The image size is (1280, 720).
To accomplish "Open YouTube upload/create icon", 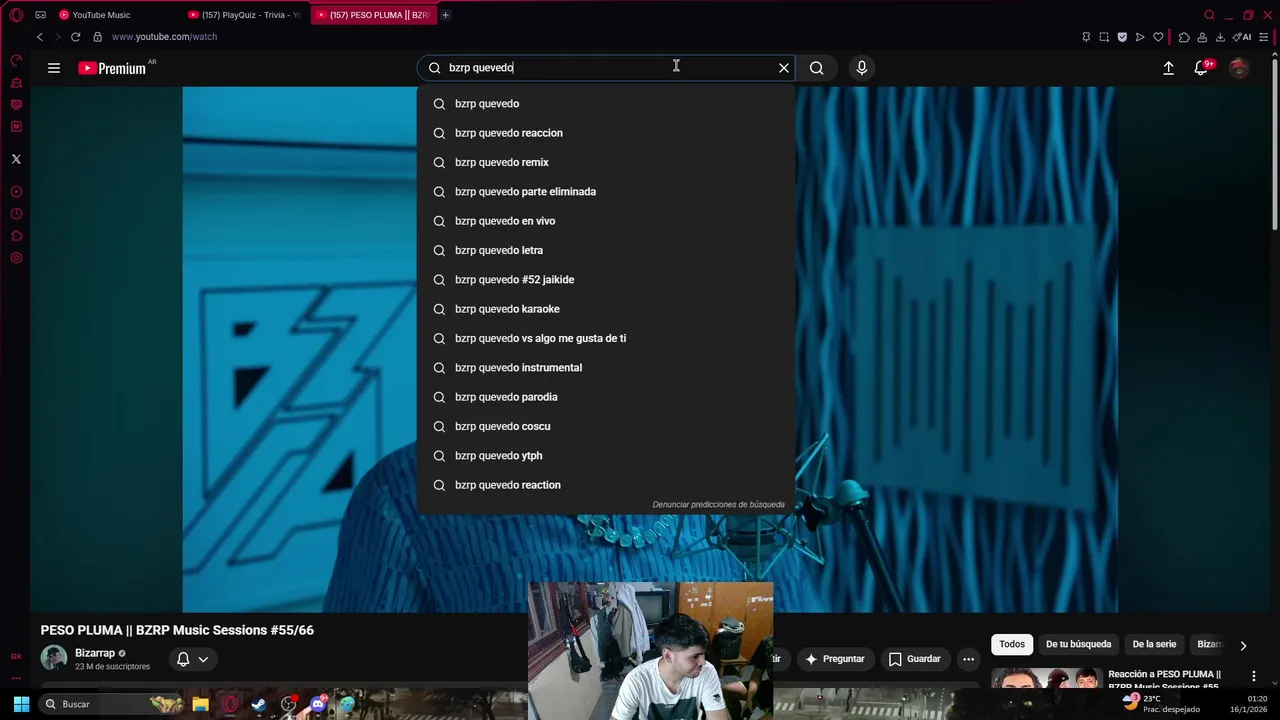I will (x=1168, y=68).
